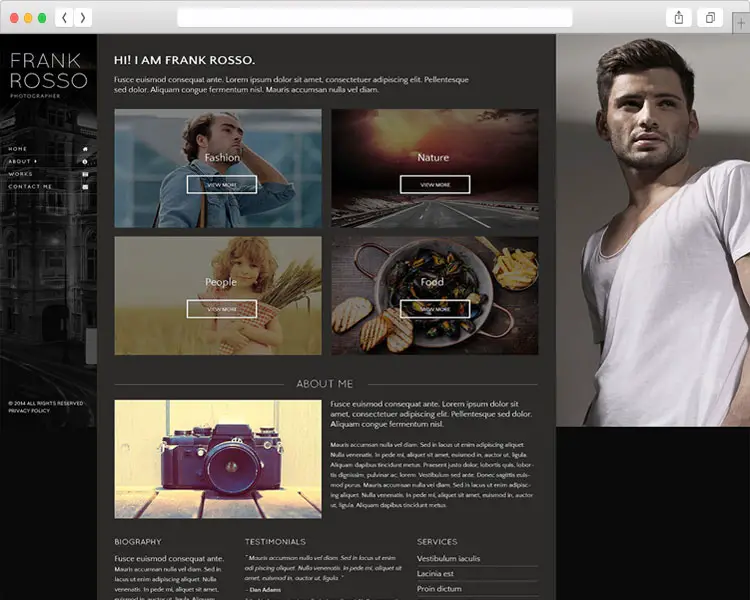Open the People category title

coord(221,282)
